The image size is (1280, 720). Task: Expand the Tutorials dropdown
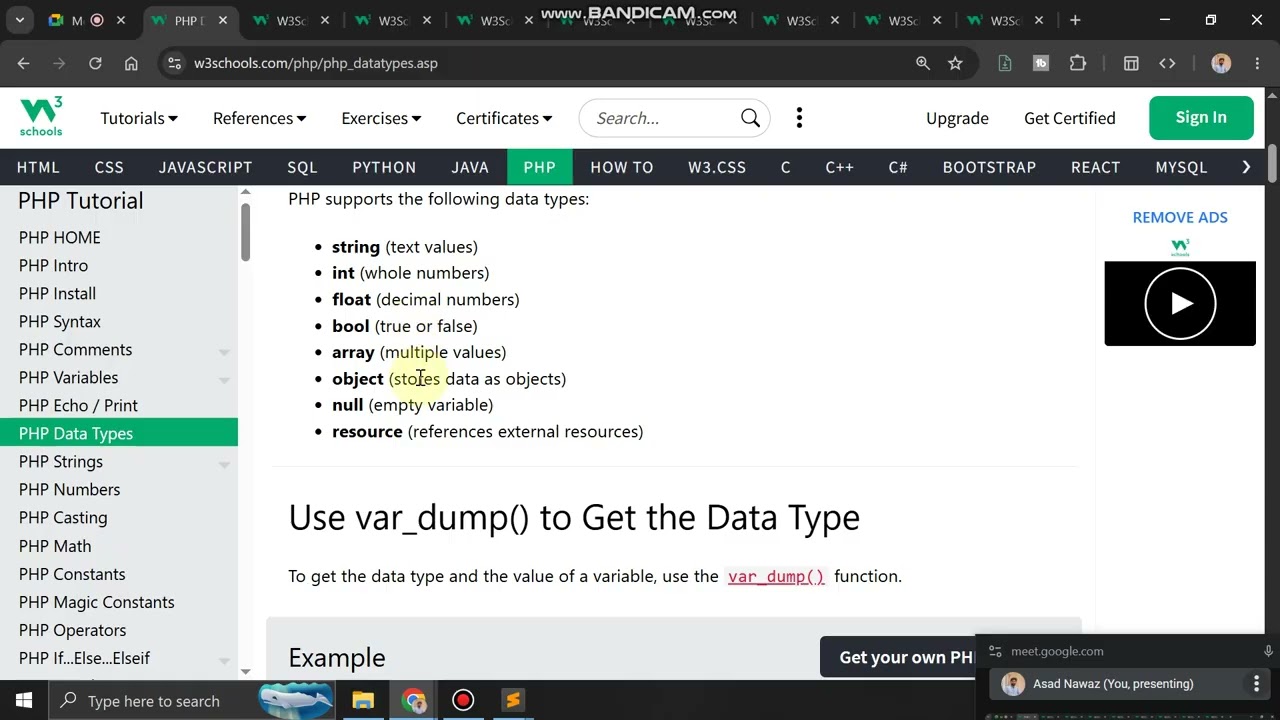[x=139, y=118]
